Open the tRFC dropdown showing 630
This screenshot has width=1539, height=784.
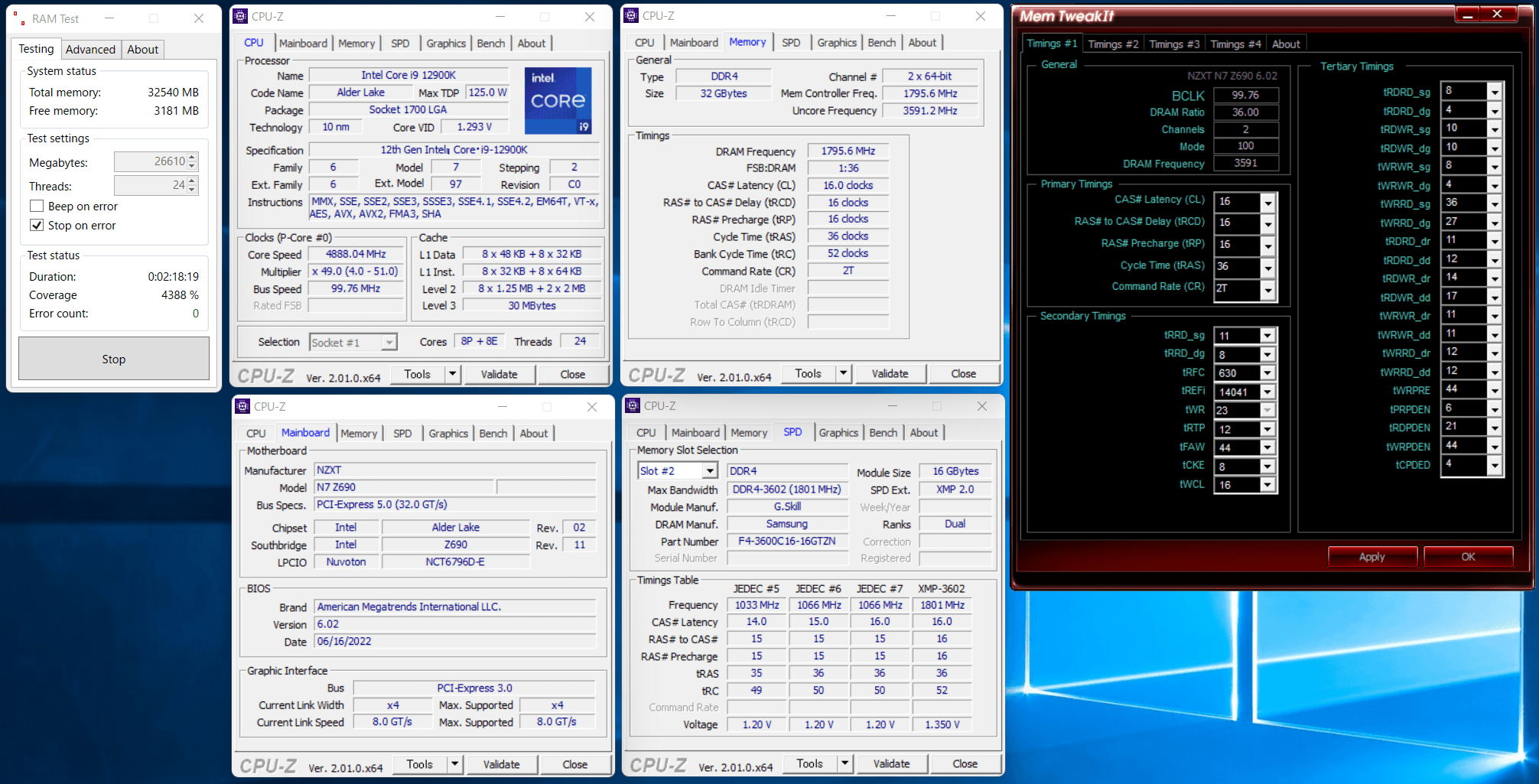(x=1267, y=372)
